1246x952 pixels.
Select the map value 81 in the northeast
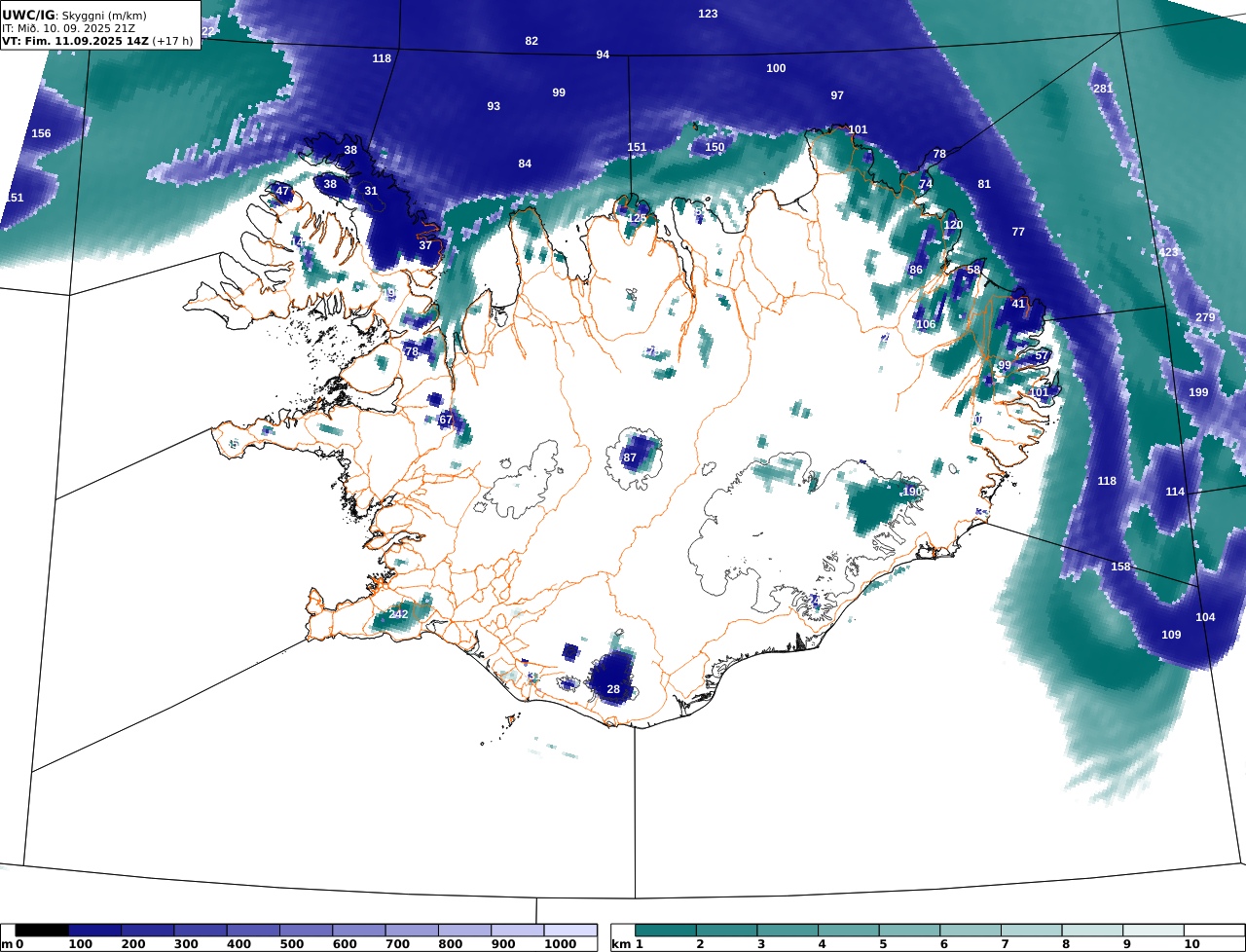click(984, 184)
